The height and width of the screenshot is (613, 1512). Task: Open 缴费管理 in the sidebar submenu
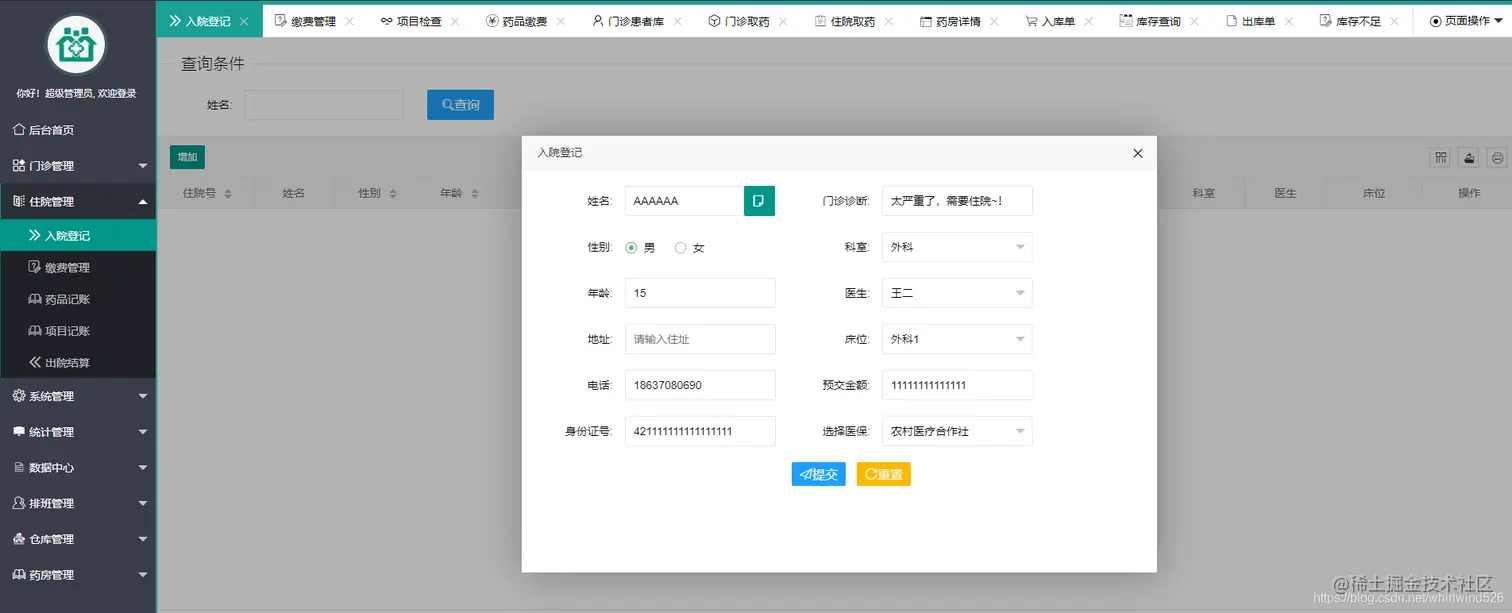pyautogui.click(x=78, y=268)
